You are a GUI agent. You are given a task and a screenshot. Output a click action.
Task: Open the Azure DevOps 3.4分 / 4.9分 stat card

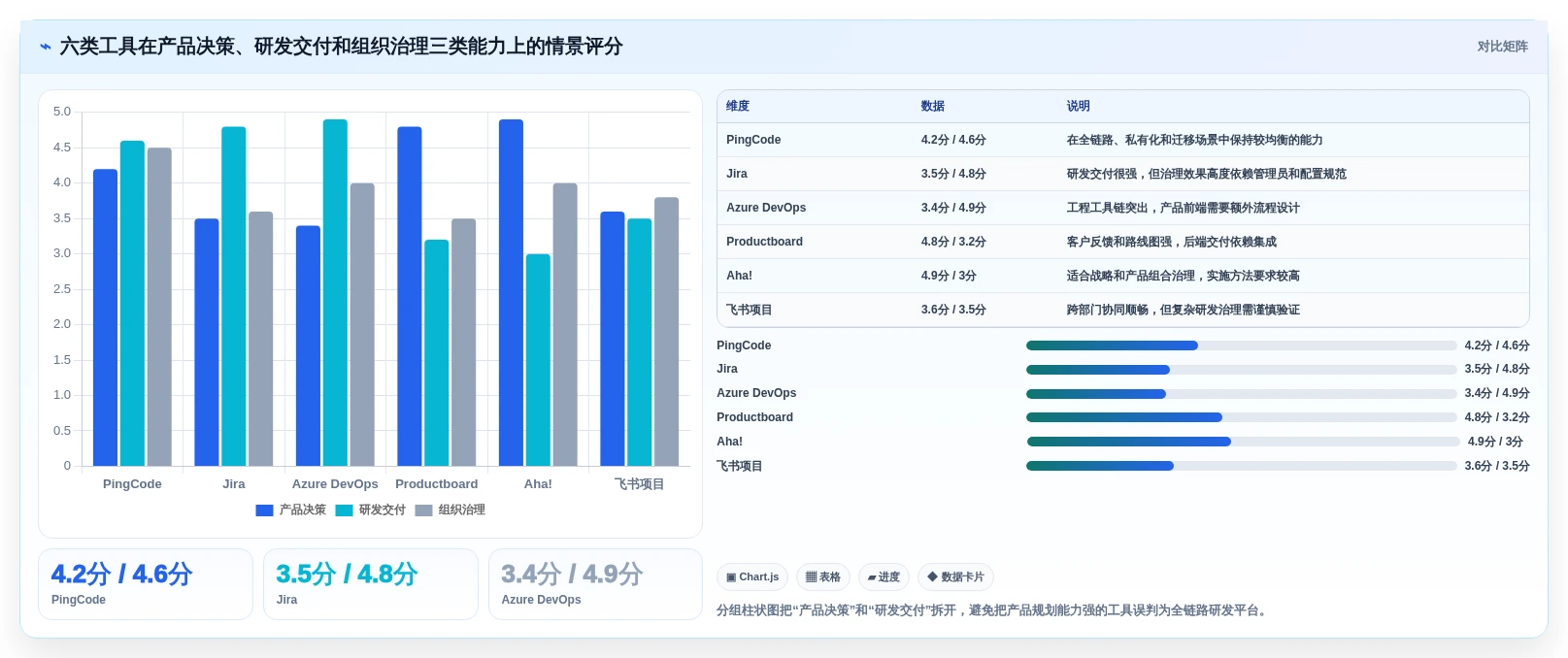pyautogui.click(x=595, y=585)
